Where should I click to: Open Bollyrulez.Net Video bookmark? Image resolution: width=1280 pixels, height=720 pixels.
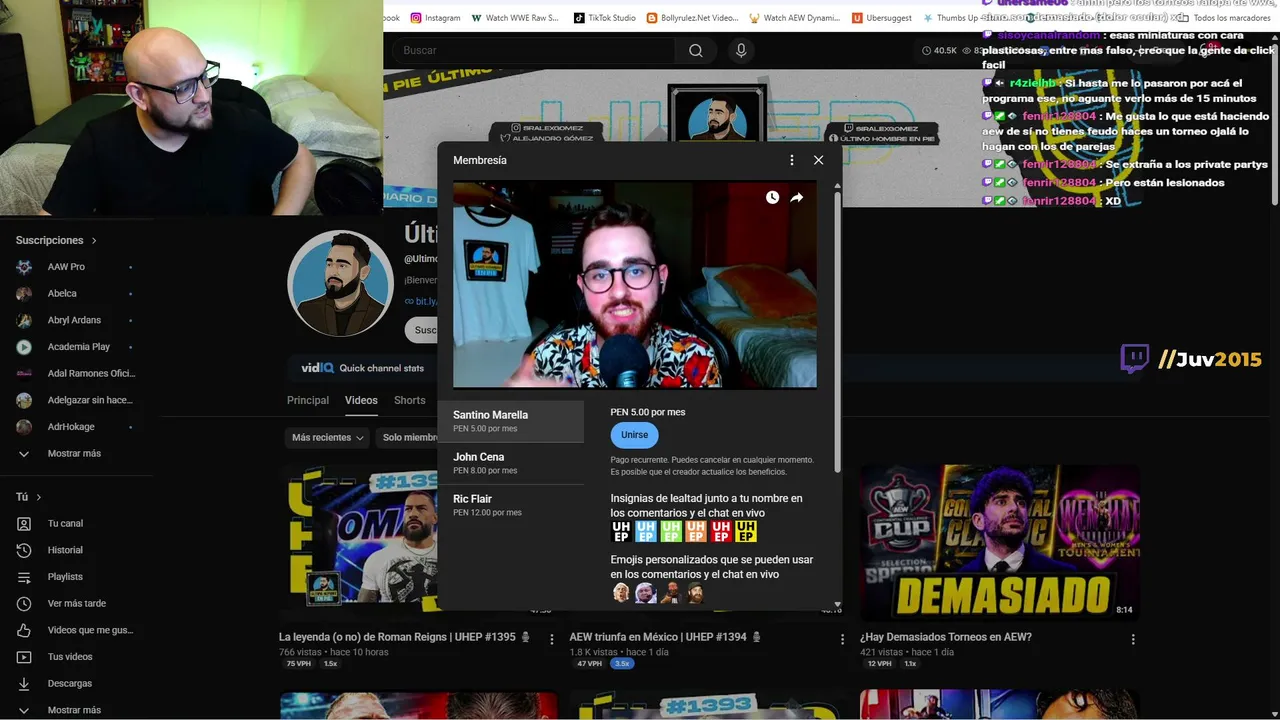[693, 18]
